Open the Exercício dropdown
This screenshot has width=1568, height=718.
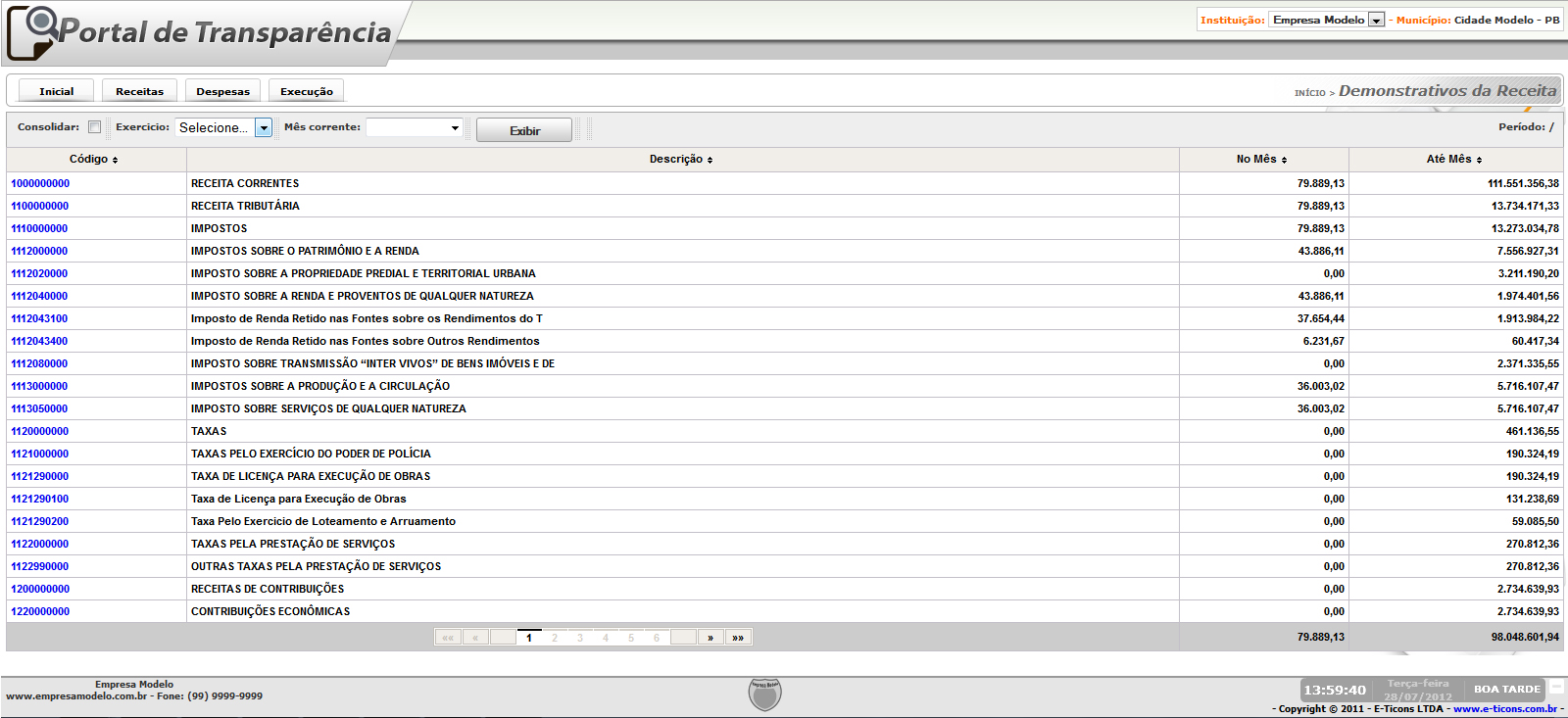[264, 128]
